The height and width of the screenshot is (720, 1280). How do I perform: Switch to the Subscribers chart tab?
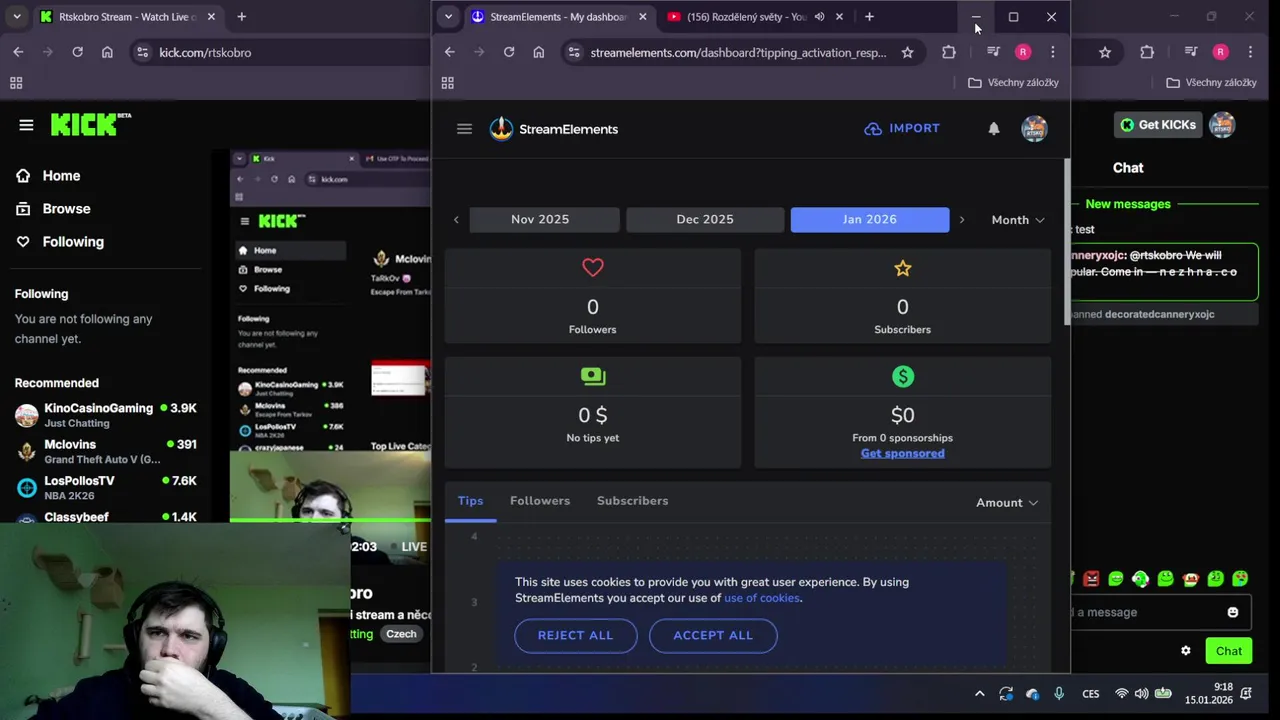[632, 501]
